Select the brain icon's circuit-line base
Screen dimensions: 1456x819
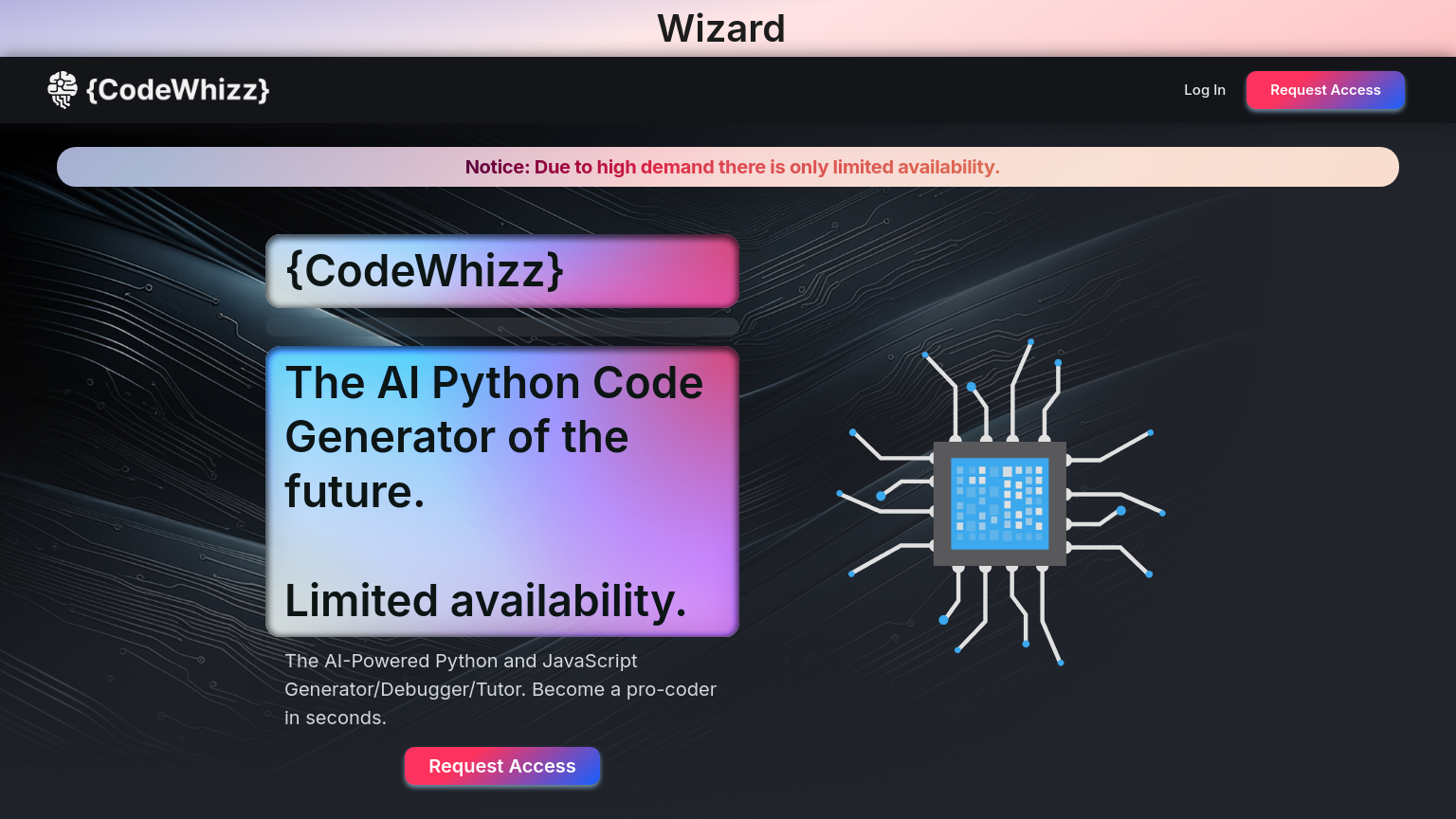point(63,100)
